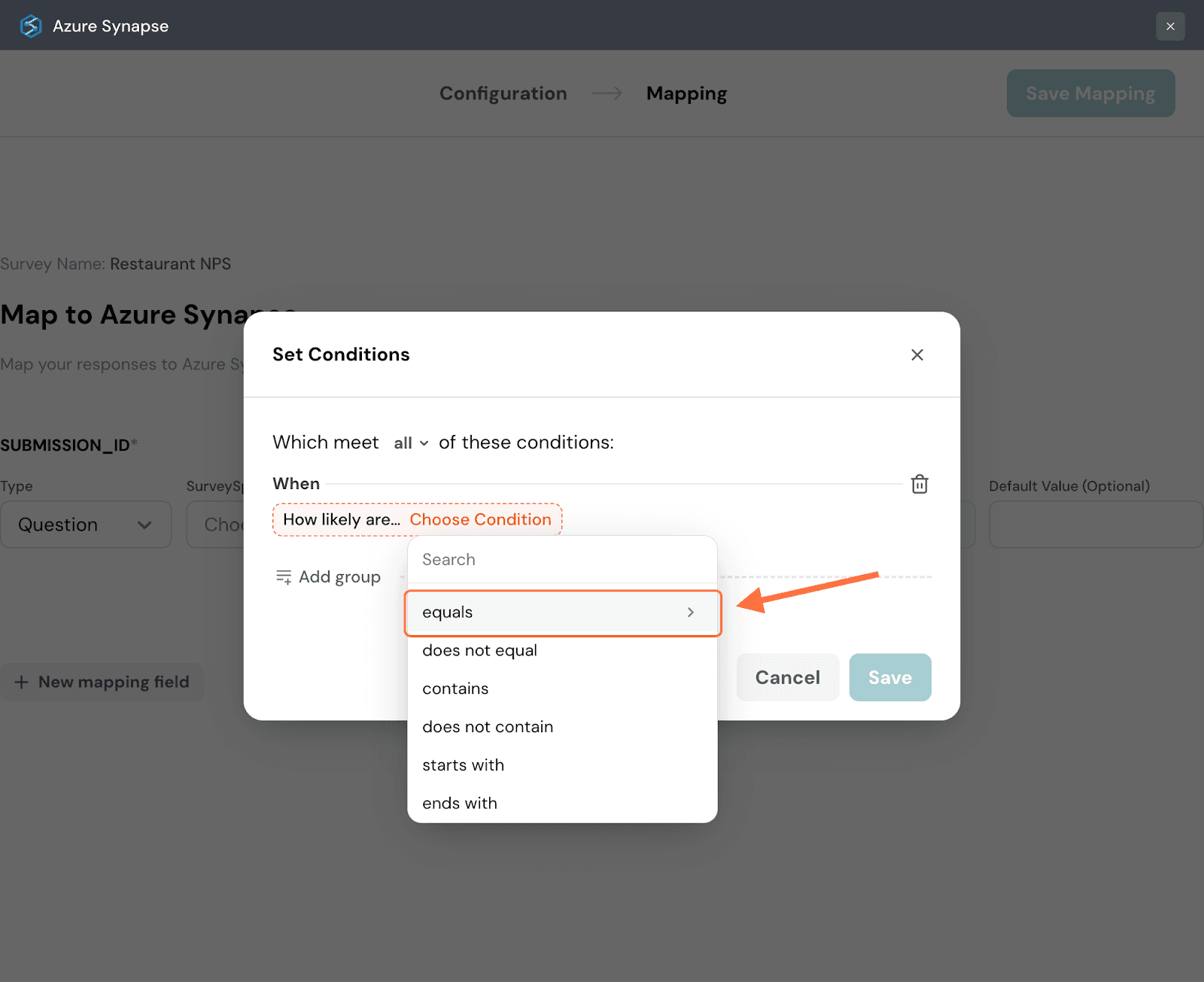
Task: Pick the 'ends with' condition
Action: (460, 804)
